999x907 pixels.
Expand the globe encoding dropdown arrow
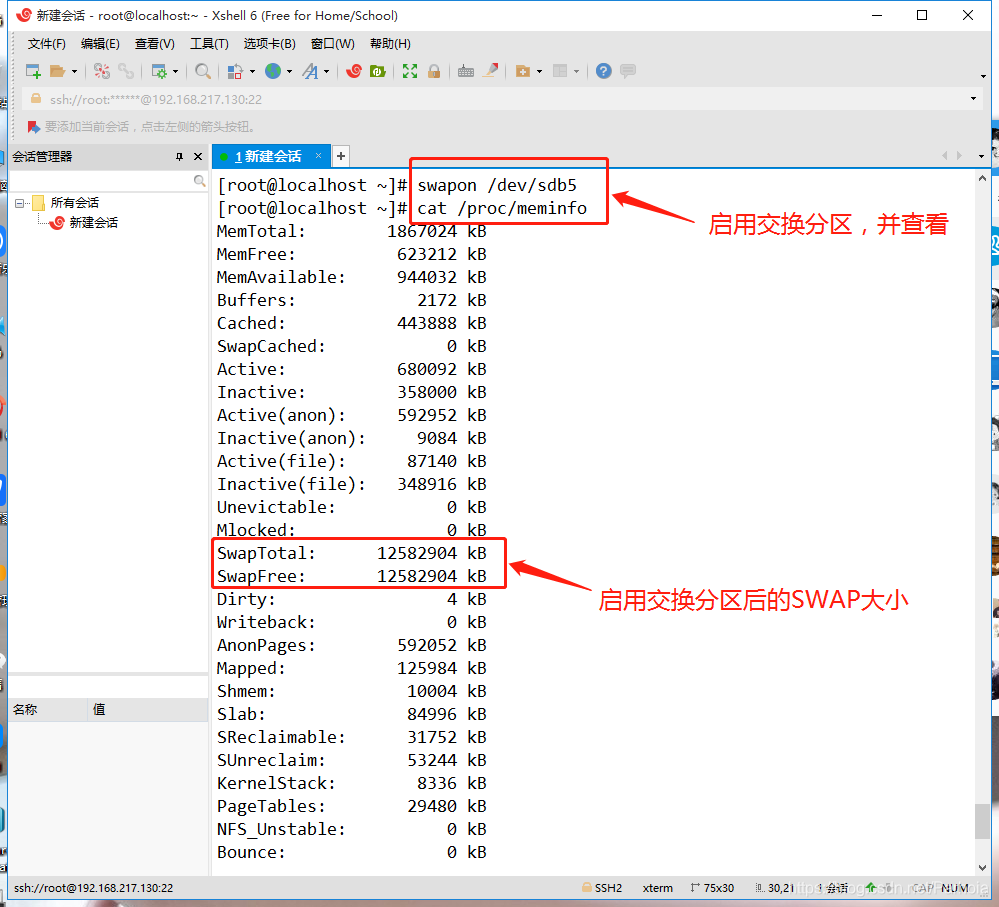click(289, 71)
